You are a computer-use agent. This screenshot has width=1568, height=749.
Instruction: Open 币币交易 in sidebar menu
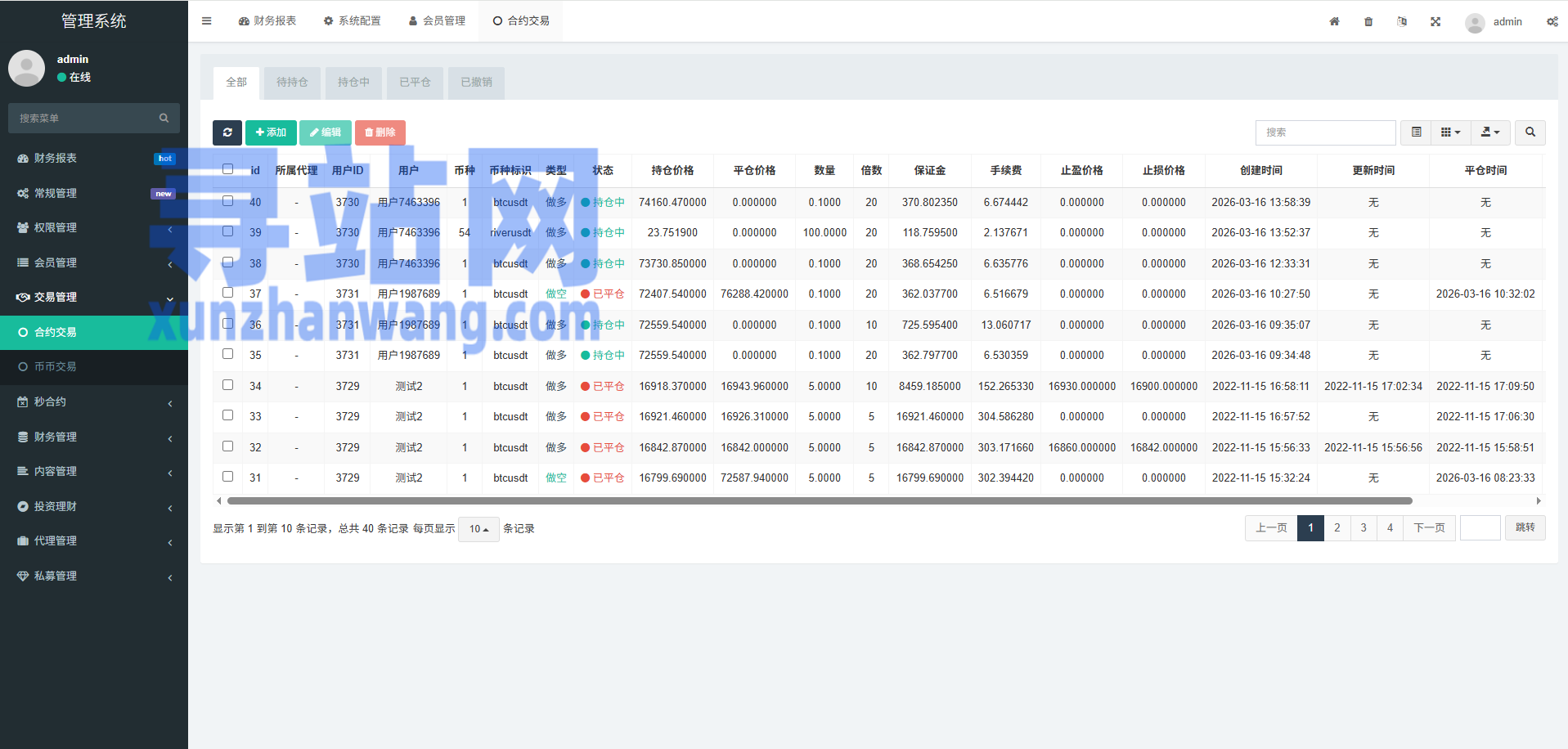[55, 367]
